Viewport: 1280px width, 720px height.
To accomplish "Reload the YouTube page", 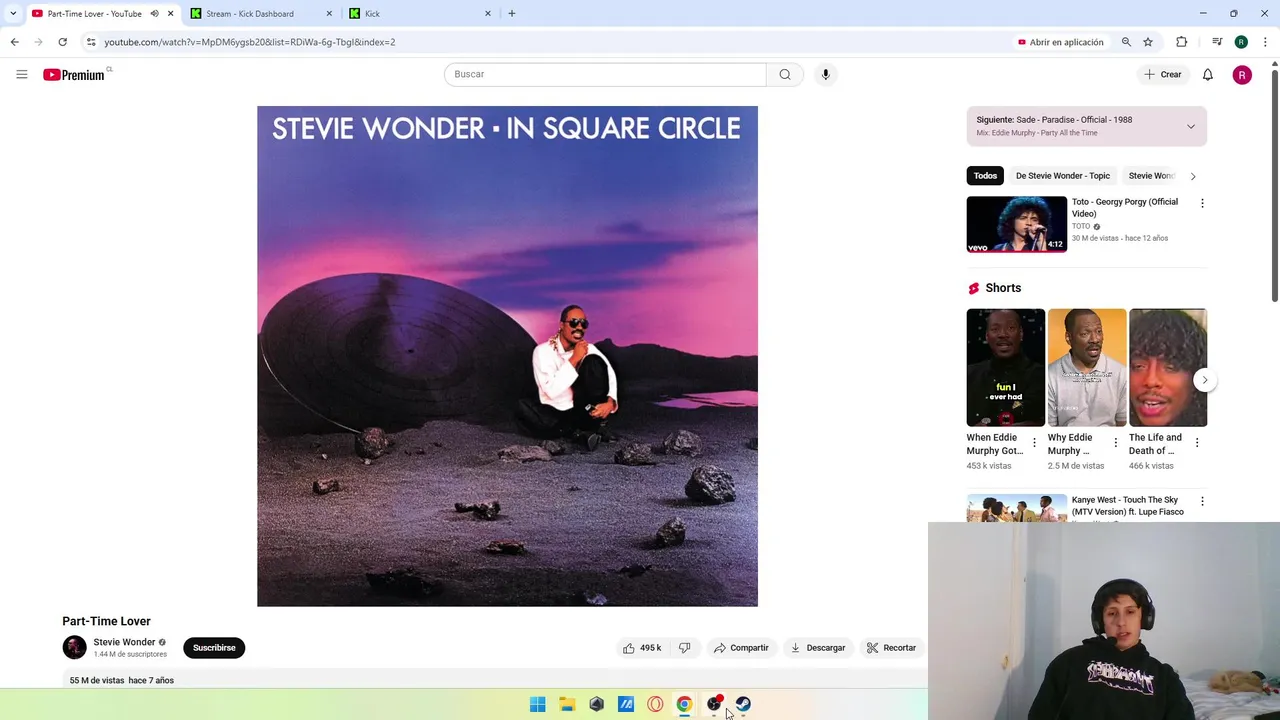I will tap(62, 42).
